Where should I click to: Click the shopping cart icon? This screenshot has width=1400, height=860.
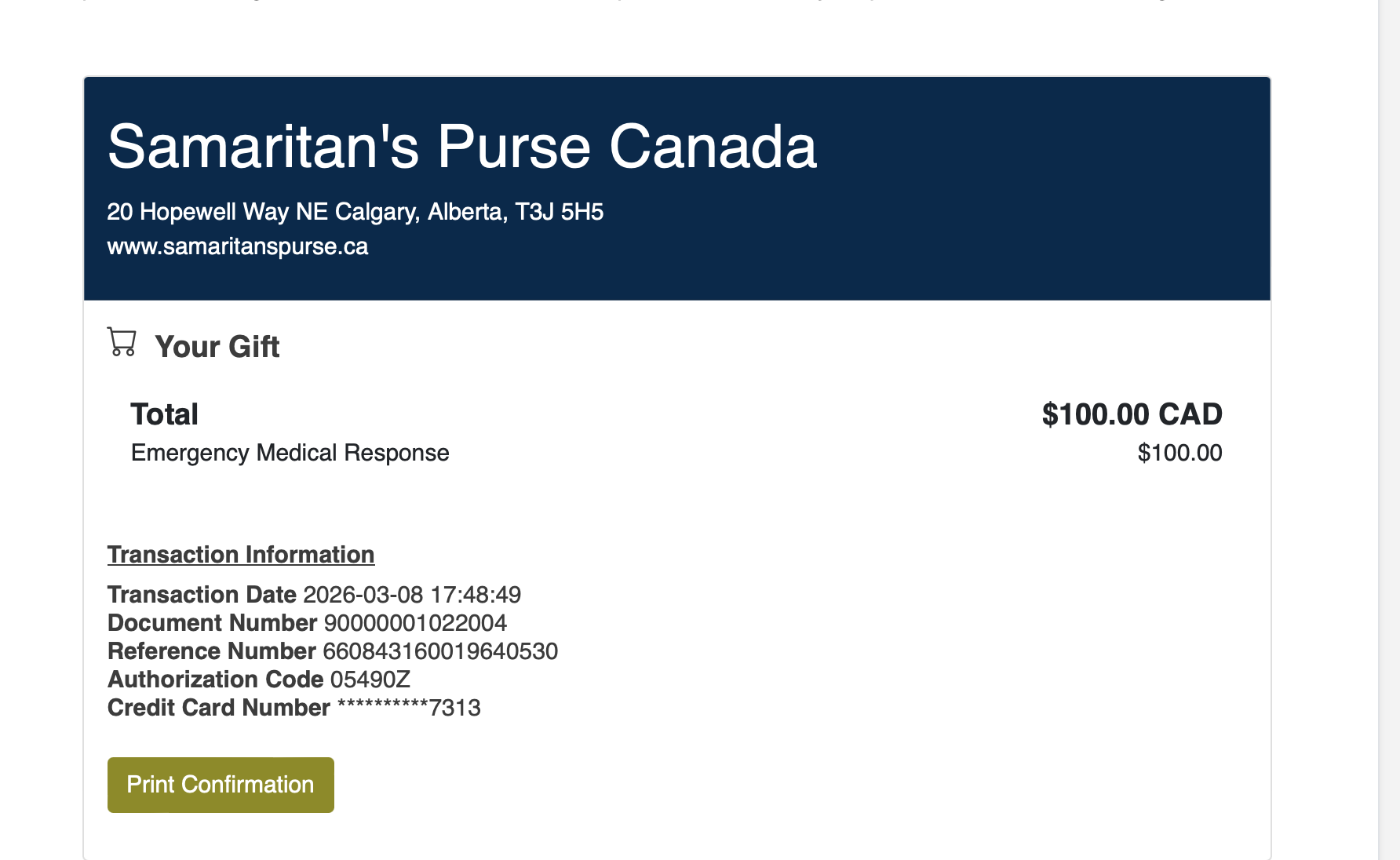point(122,343)
